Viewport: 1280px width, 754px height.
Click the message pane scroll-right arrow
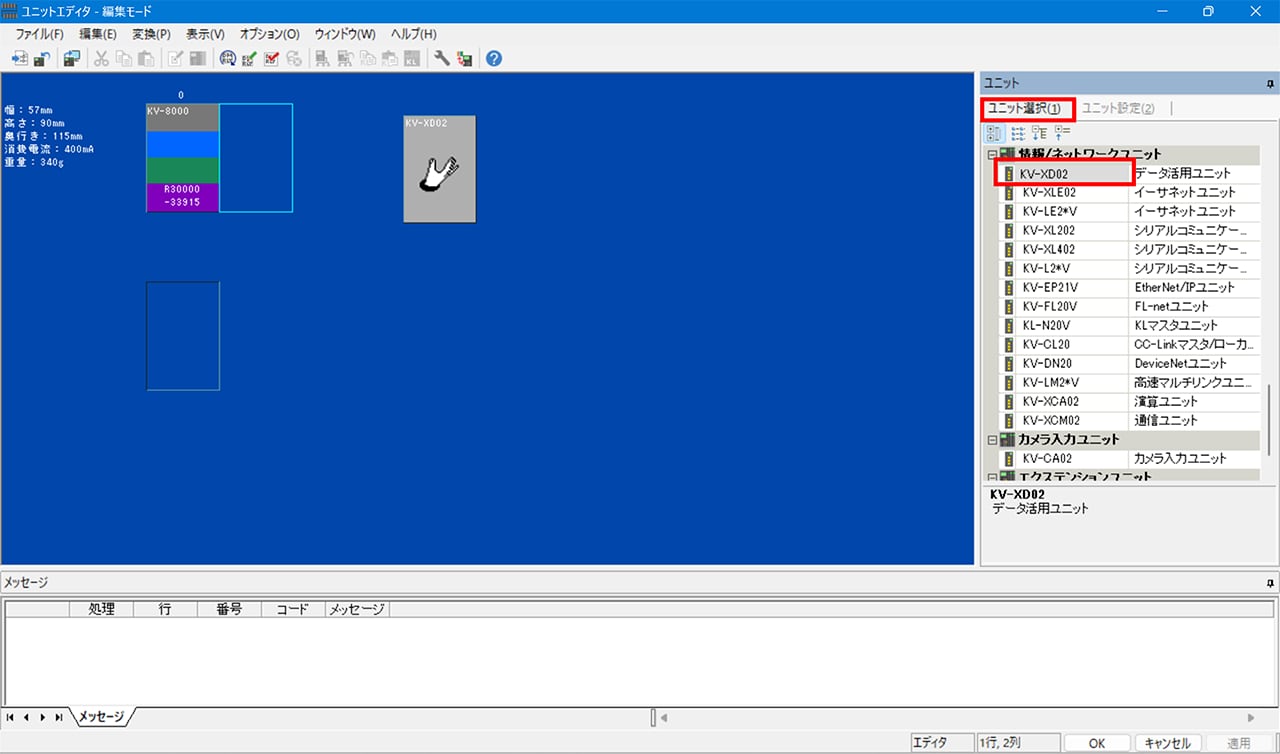pos(1251,718)
